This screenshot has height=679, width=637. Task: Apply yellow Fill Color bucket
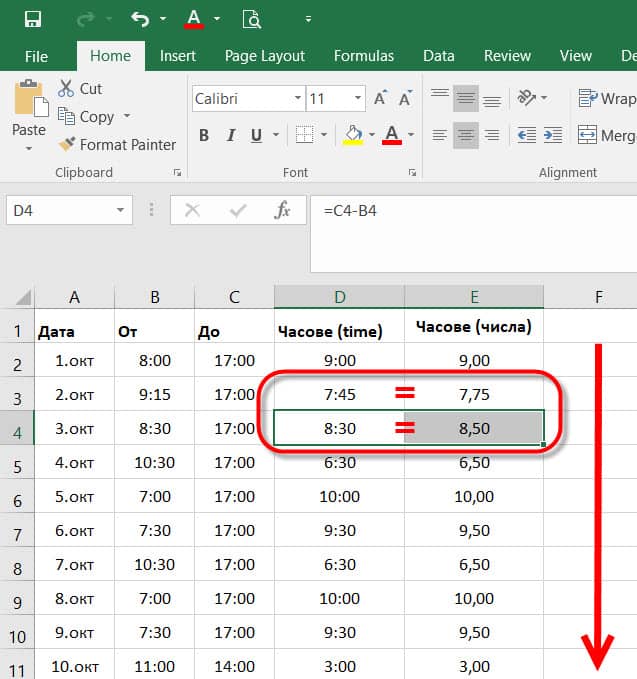pyautogui.click(x=353, y=135)
